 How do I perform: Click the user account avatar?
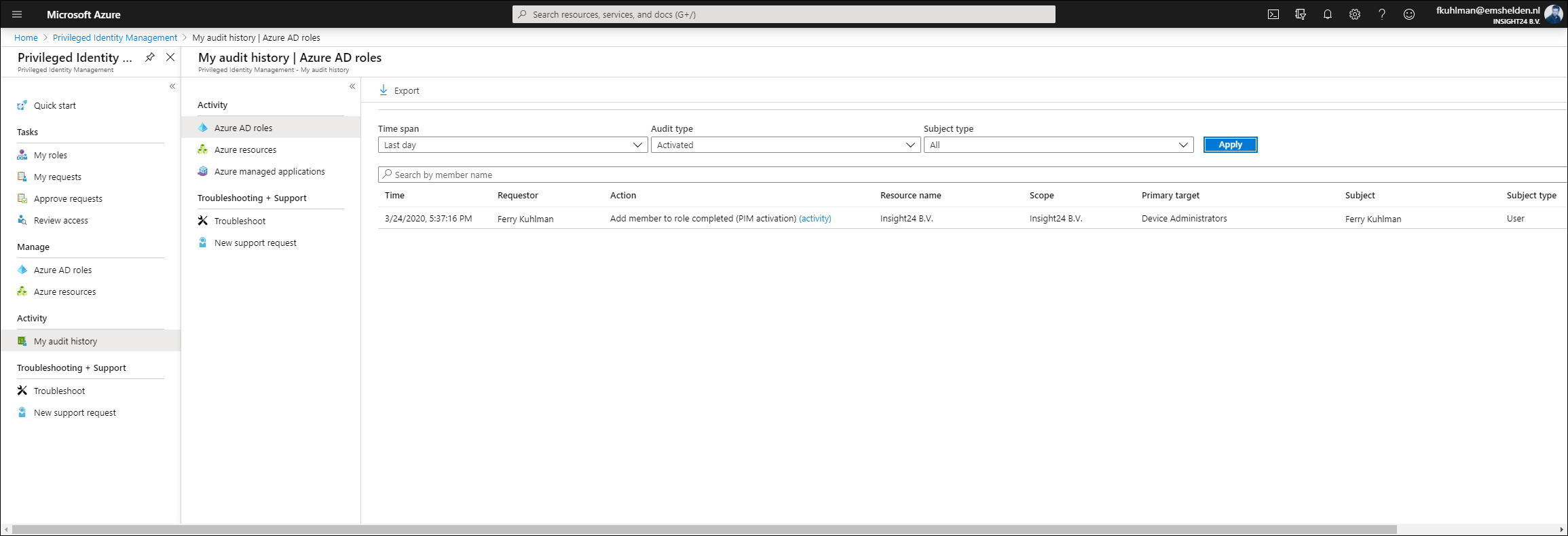coord(1553,14)
